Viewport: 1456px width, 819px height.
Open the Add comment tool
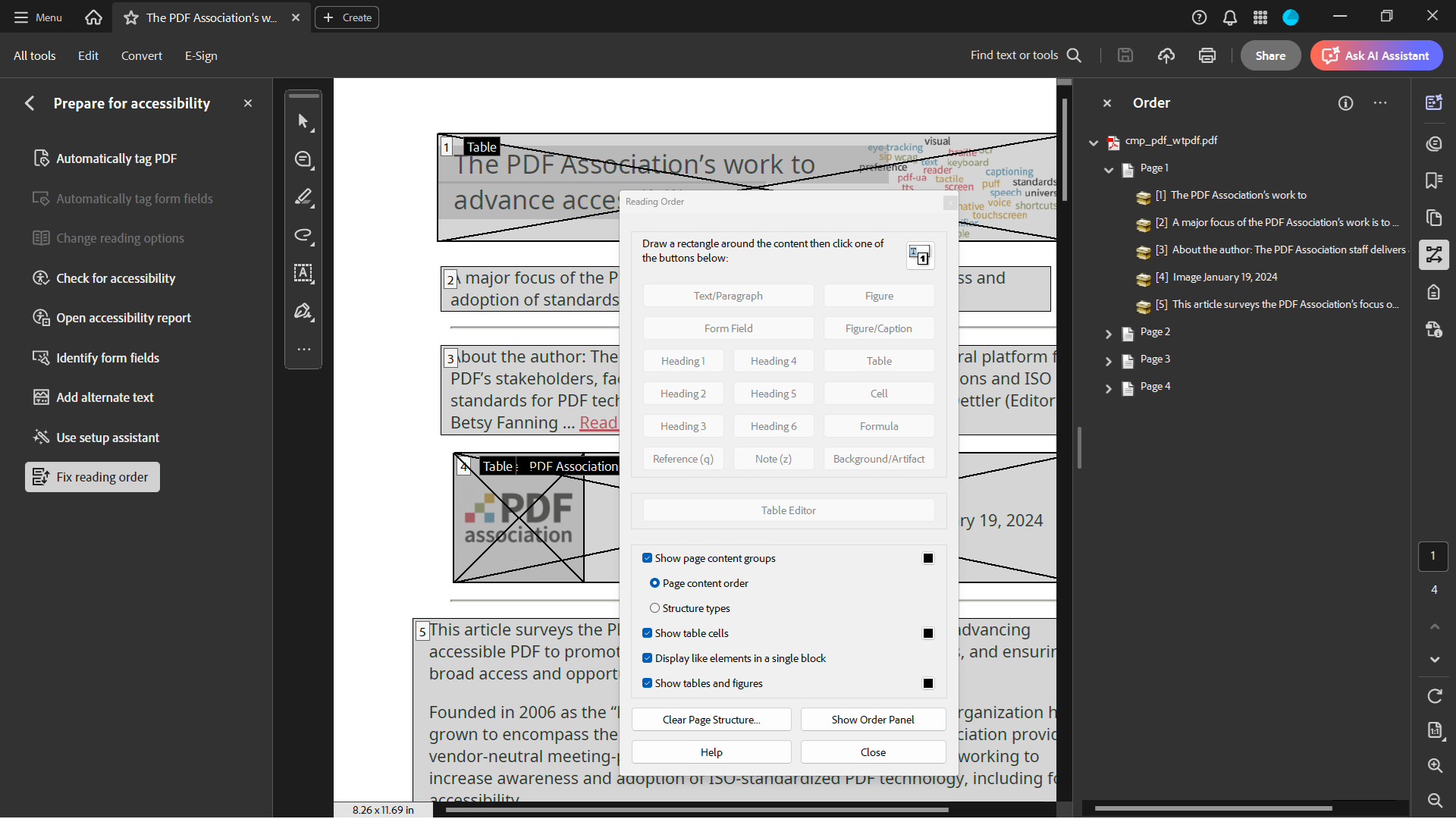(x=303, y=159)
